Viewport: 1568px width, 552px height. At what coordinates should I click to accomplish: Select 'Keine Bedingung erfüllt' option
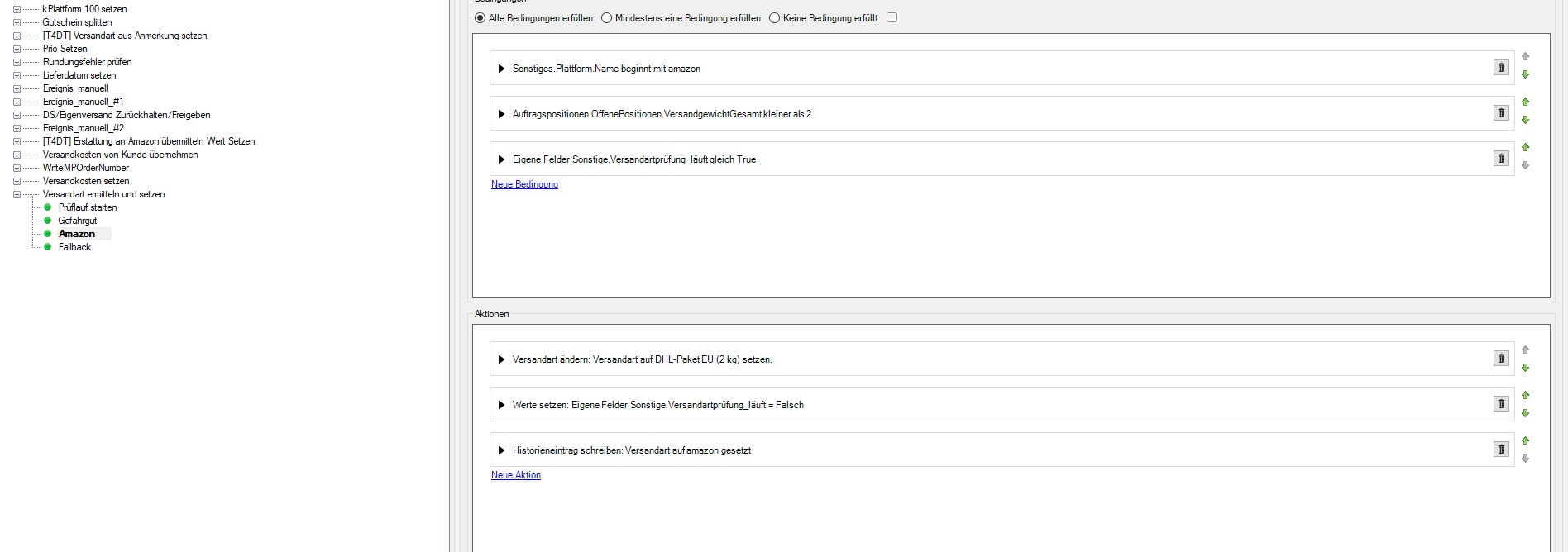[x=775, y=18]
